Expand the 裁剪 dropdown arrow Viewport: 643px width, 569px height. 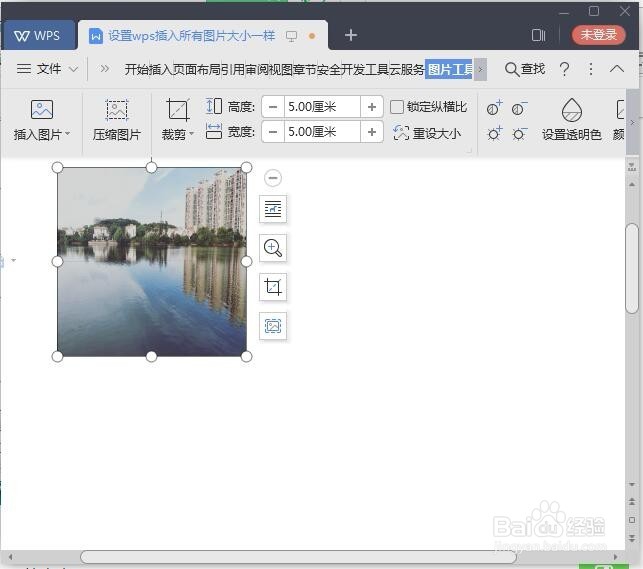[192, 134]
